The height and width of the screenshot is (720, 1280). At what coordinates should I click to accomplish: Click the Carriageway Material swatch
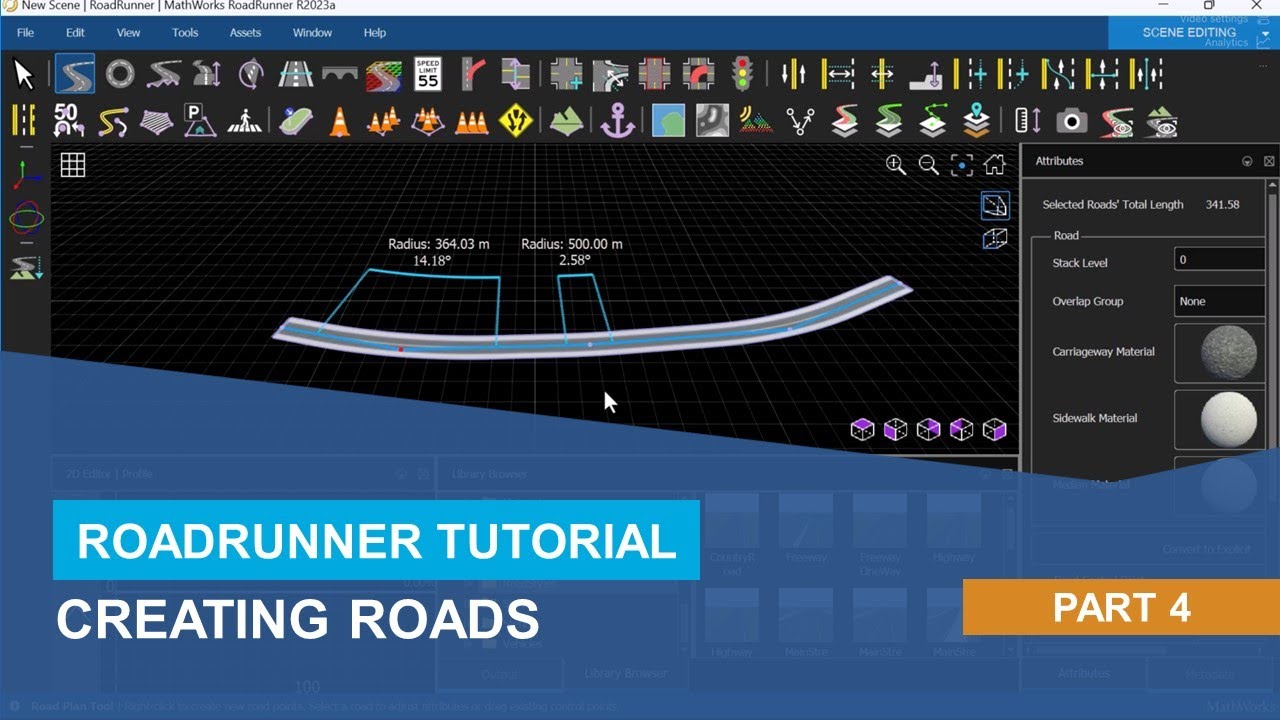(1228, 352)
